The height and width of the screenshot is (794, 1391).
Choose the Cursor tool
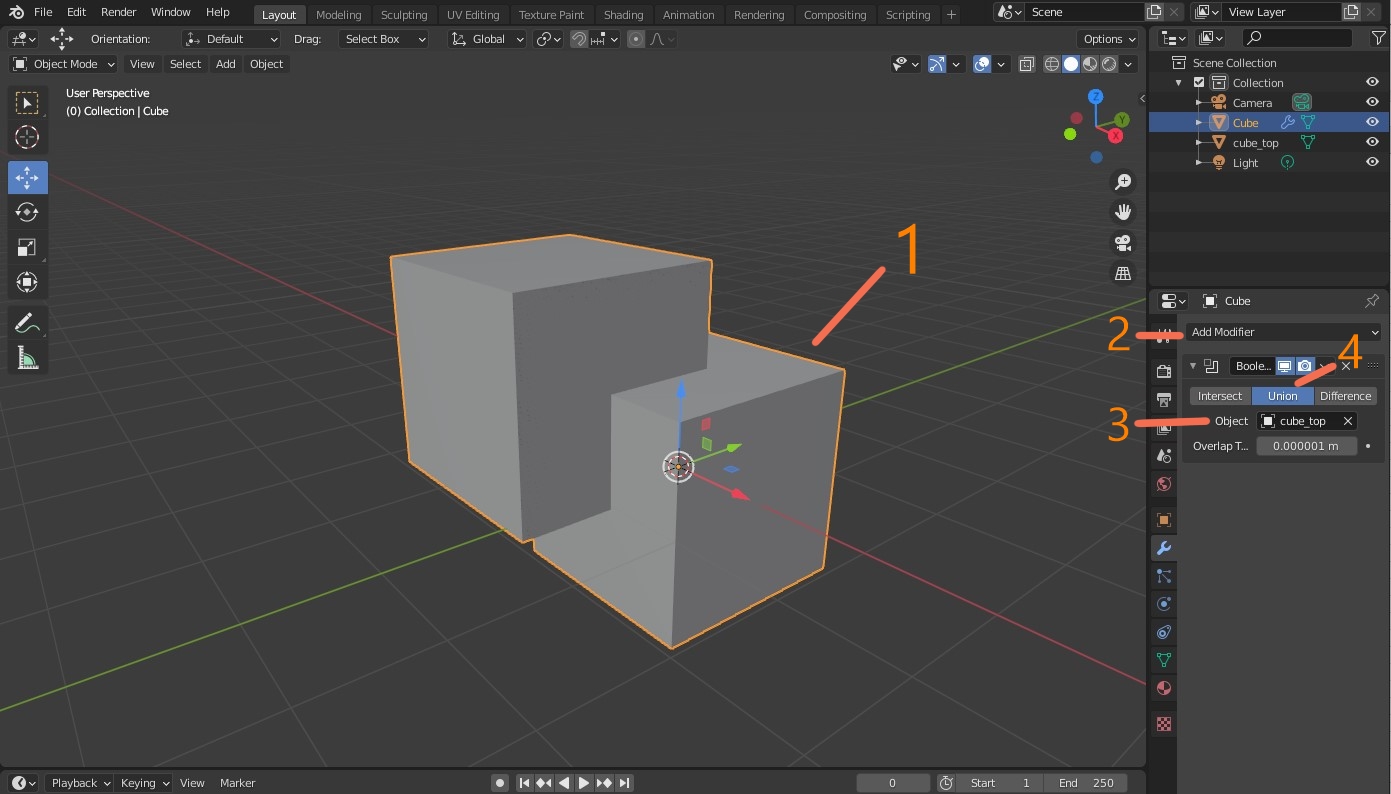click(x=27, y=137)
